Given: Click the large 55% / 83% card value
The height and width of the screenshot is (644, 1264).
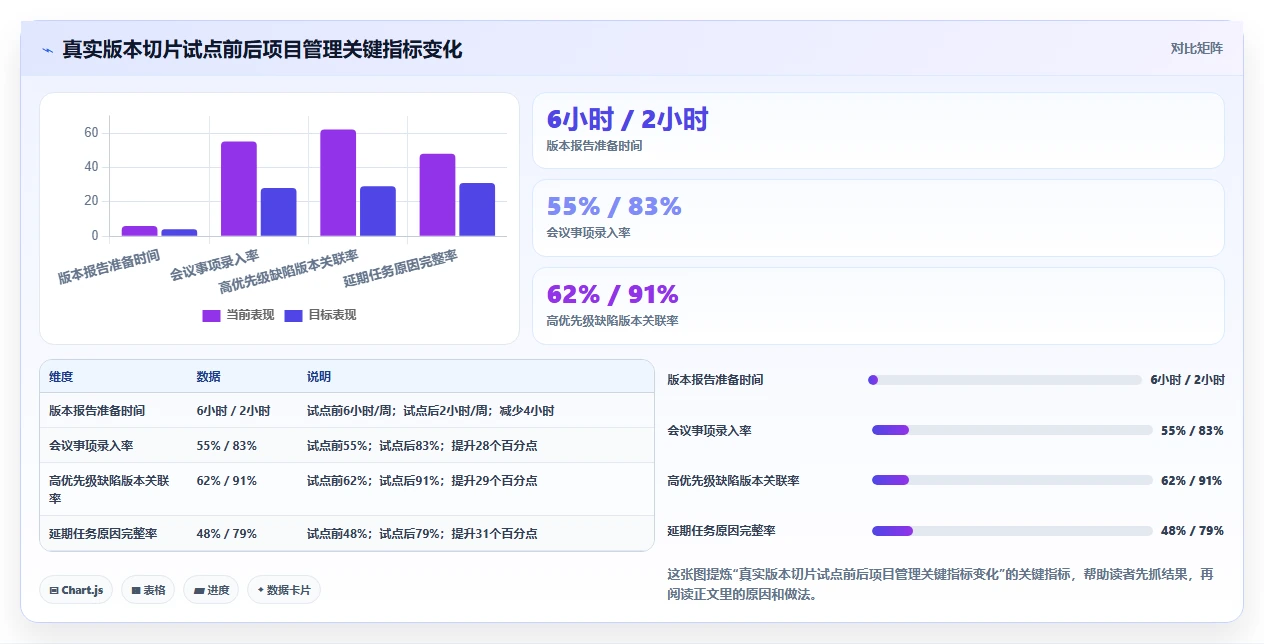Looking at the screenshot, I should pos(614,206).
